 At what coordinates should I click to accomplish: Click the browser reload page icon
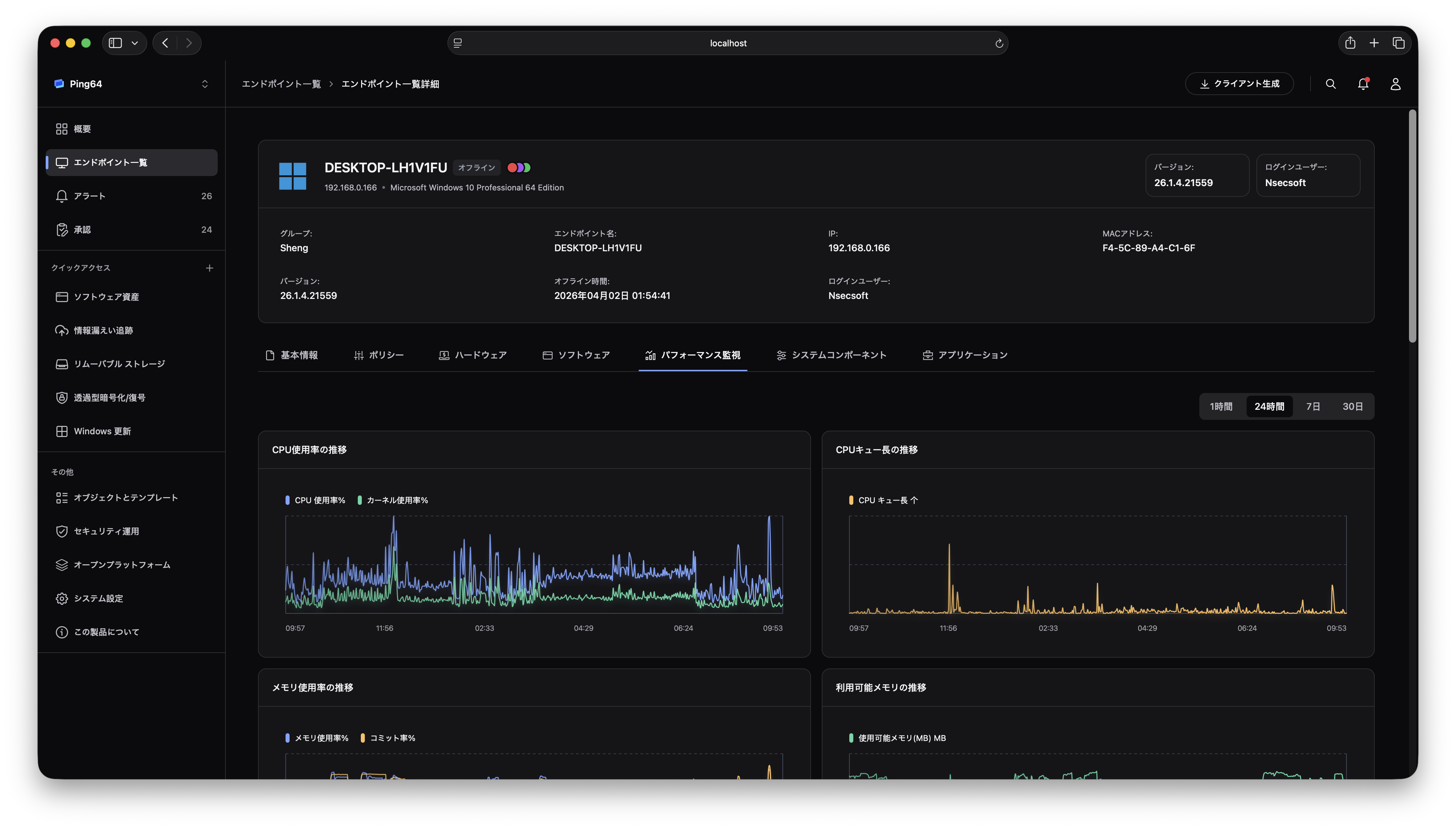[x=999, y=43]
